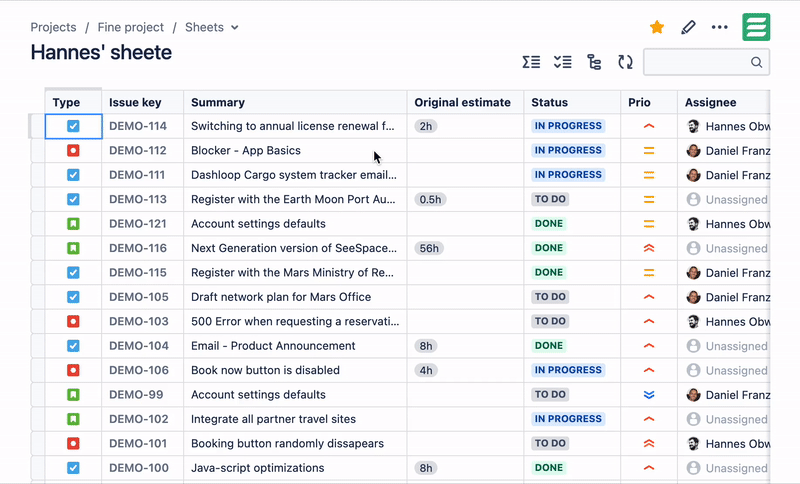Open IN PROGRESS status of DEMO-114
The width and height of the screenshot is (800, 484).
pyautogui.click(x=568, y=126)
